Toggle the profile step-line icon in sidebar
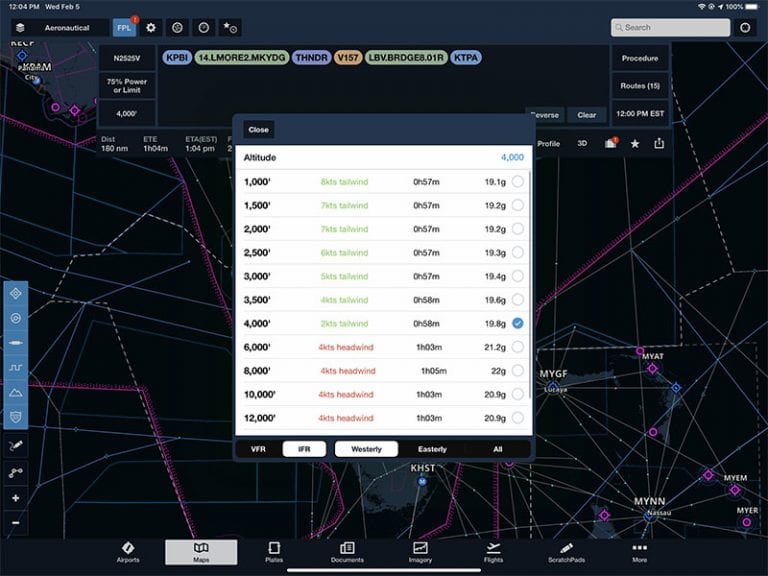This screenshot has width=768, height=576. pyautogui.click(x=16, y=367)
